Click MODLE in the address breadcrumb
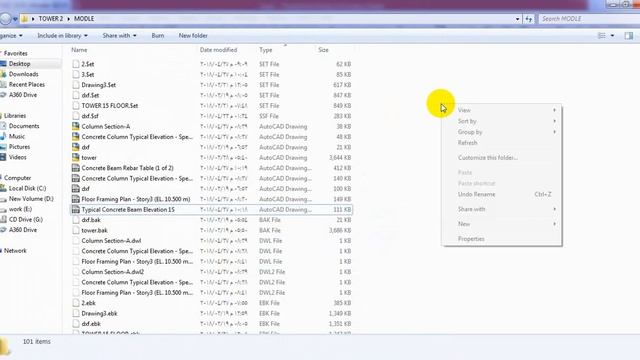The width and height of the screenshot is (640, 360). point(84,19)
